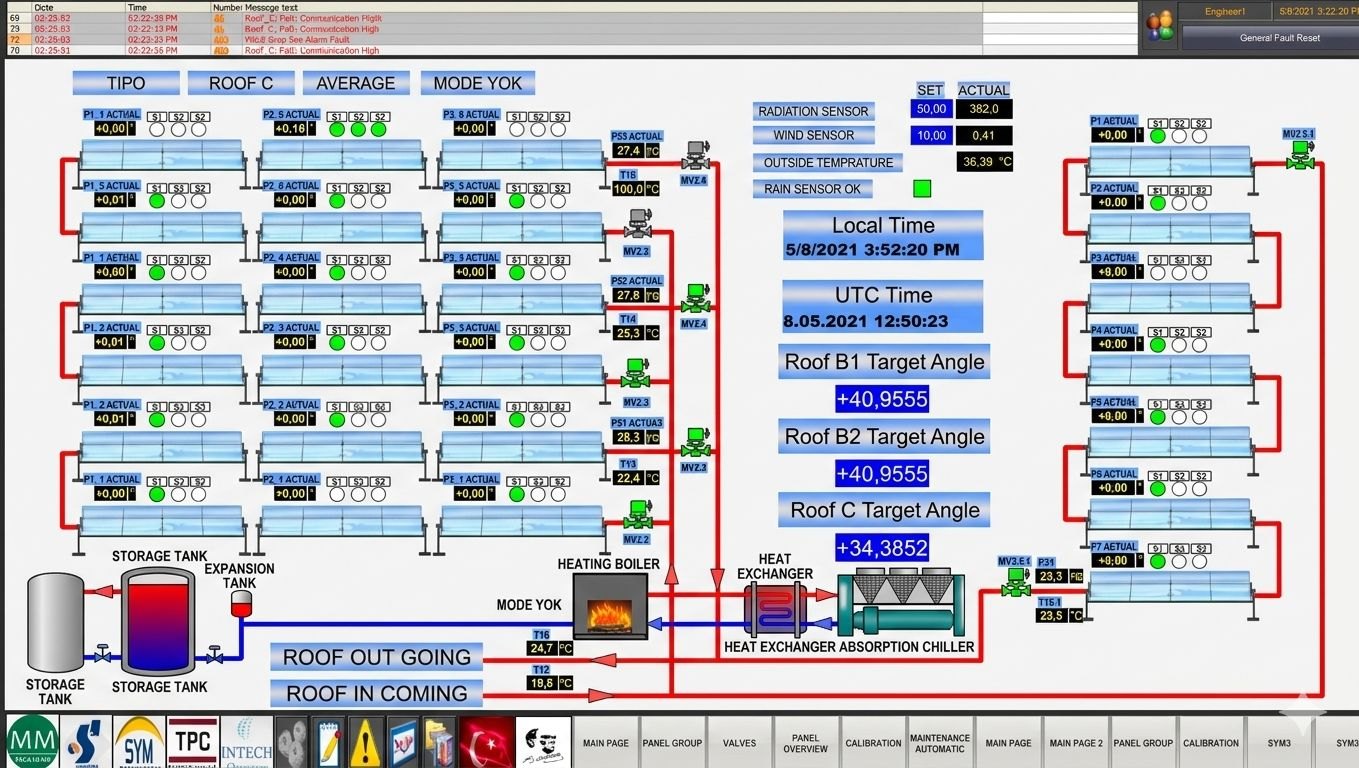This screenshot has width=1359, height=768.
Task: Open the monitor screen icon in bottom bar
Action: (403, 742)
